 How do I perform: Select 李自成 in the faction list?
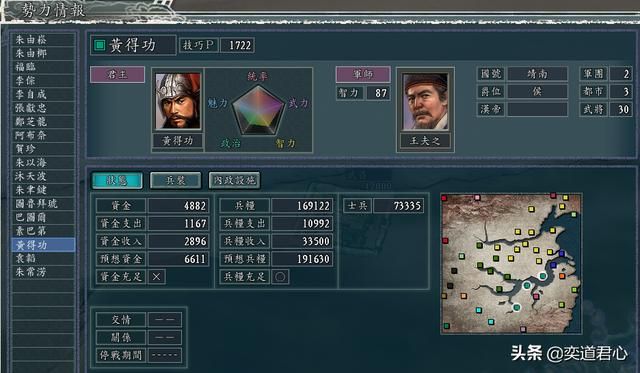pyautogui.click(x=43, y=94)
